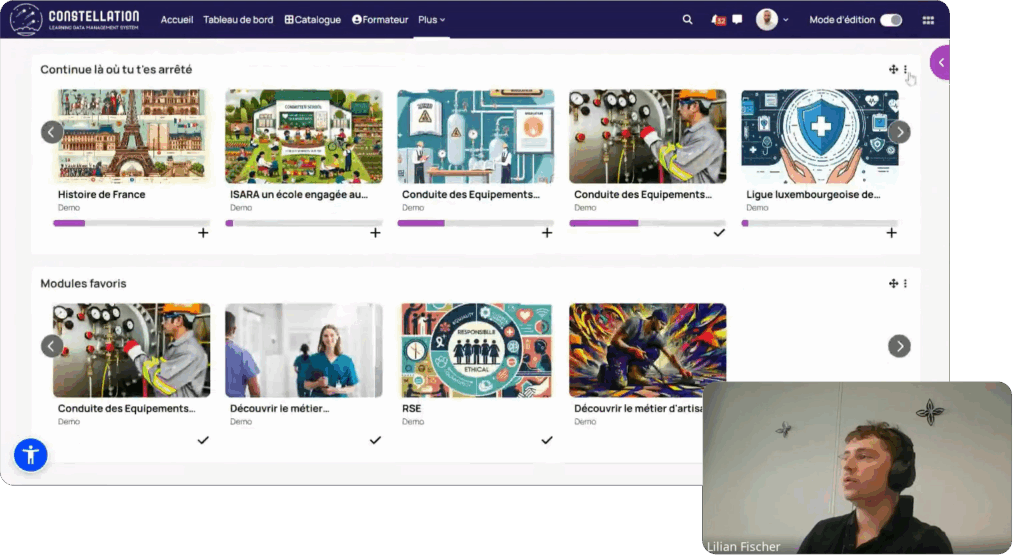This screenshot has height=555, width=1024.
Task: Open three-dot menu of Modules favoris block
Action: 906,284
